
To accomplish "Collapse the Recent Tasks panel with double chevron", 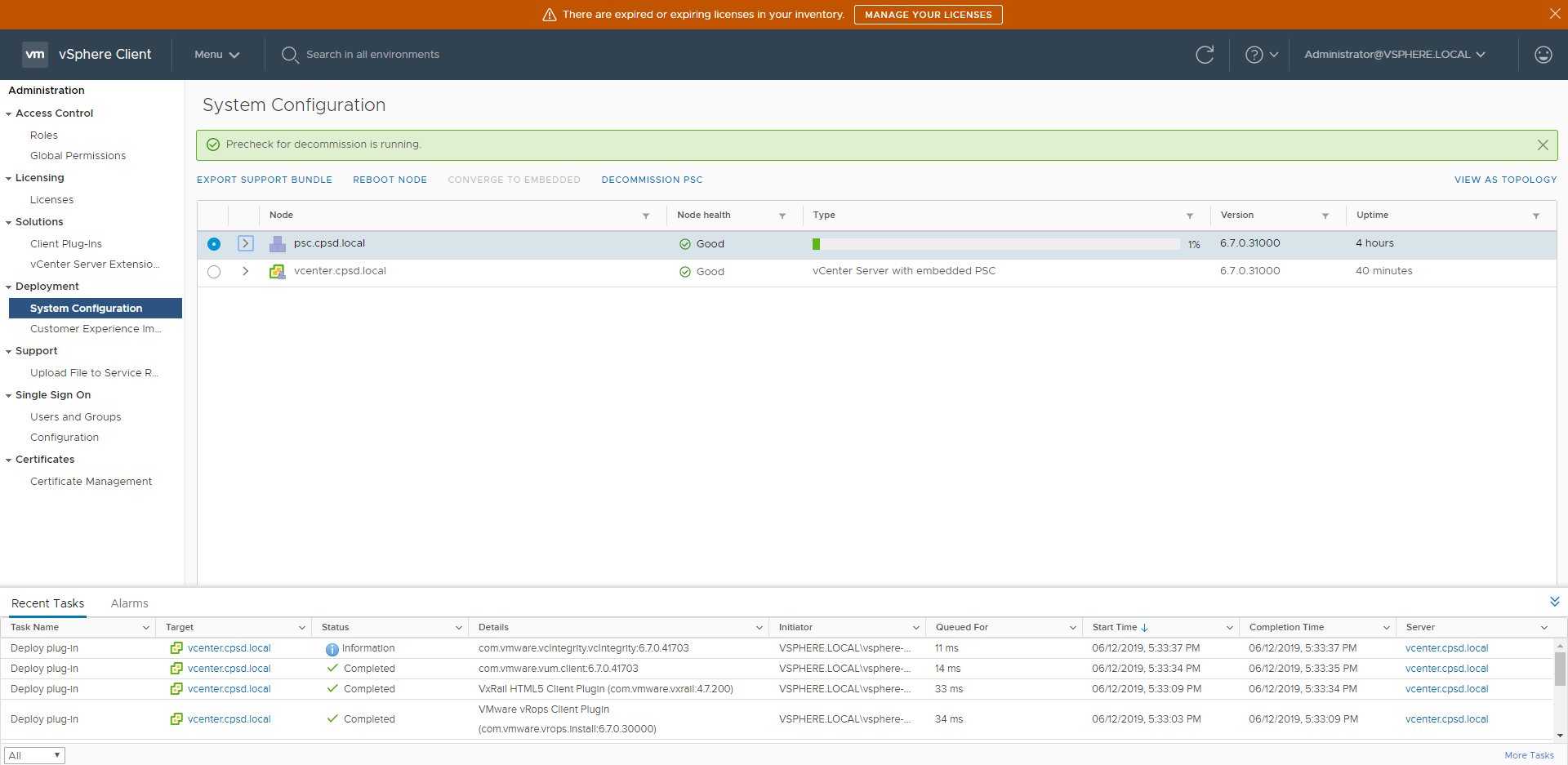I will [x=1554, y=602].
